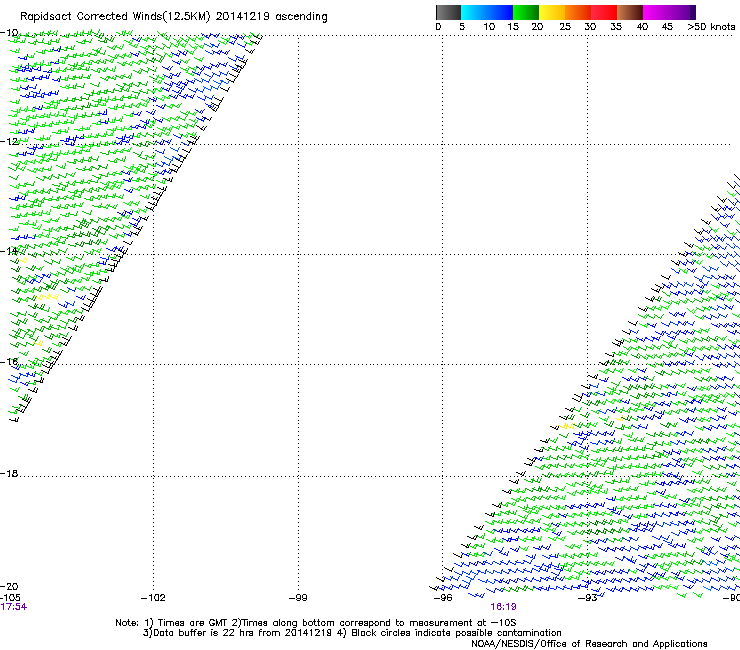Click the '-16' latitude axis label
Screen dimensions: 740x650
pyautogui.click(x=9, y=362)
